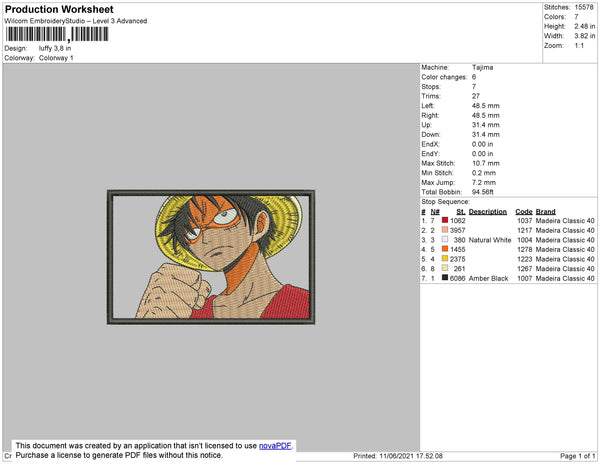Click the 'Page 1 of 1' footer
Viewport: 600px width, 464px height.
click(578, 456)
